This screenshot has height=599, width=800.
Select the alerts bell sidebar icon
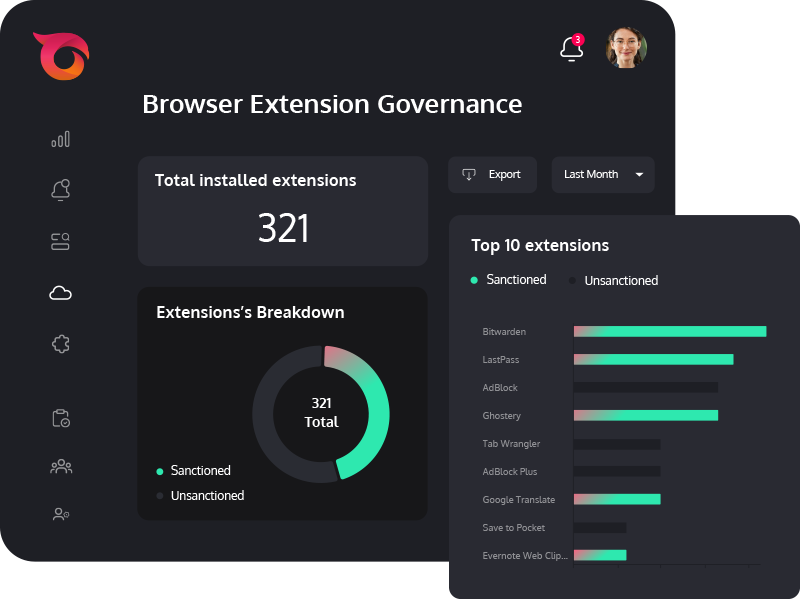[x=60, y=190]
